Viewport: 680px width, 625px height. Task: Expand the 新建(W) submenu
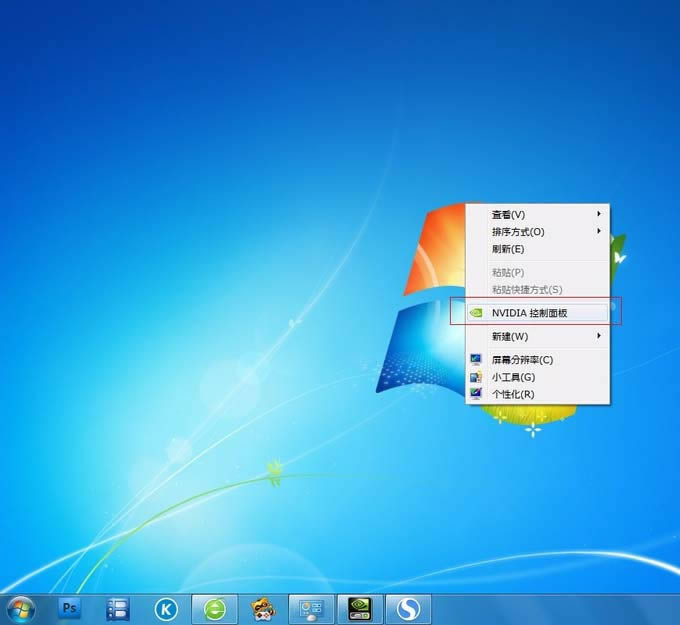point(537,336)
